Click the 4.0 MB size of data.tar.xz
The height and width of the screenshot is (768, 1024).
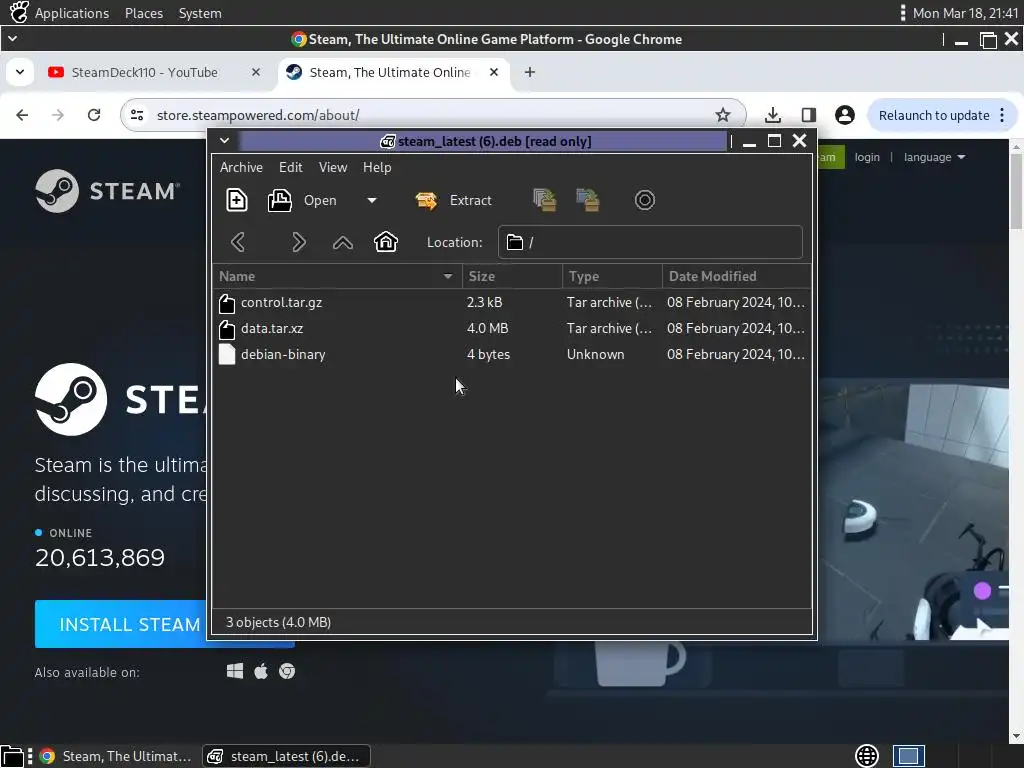tap(487, 328)
